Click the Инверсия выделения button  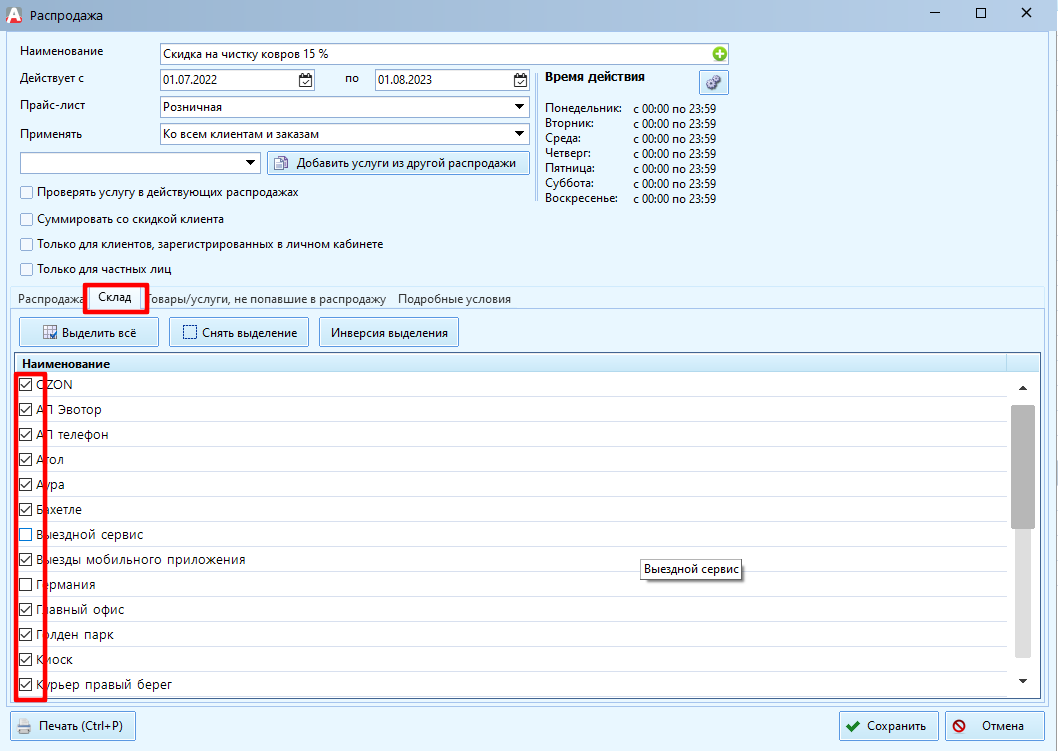click(x=389, y=333)
